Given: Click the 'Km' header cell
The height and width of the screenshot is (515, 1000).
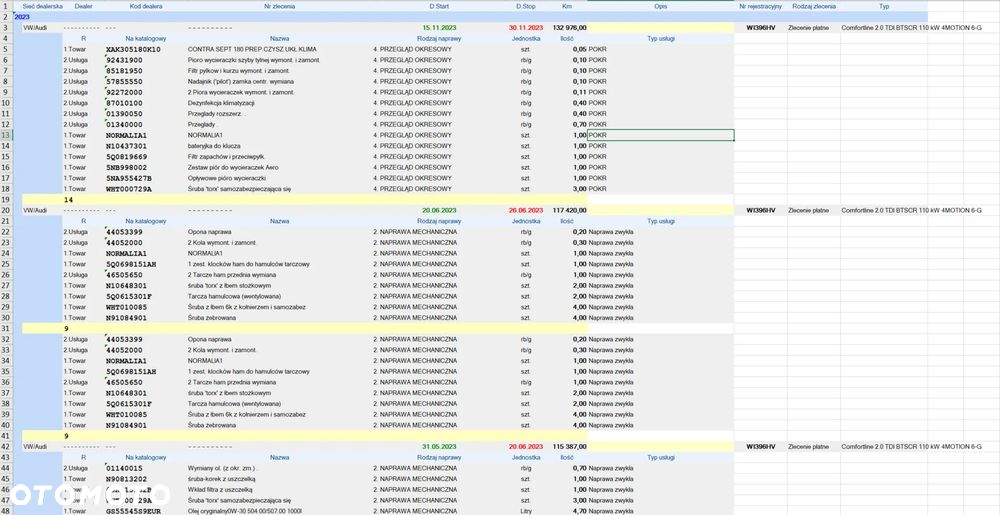Looking at the screenshot, I should pos(567,6).
